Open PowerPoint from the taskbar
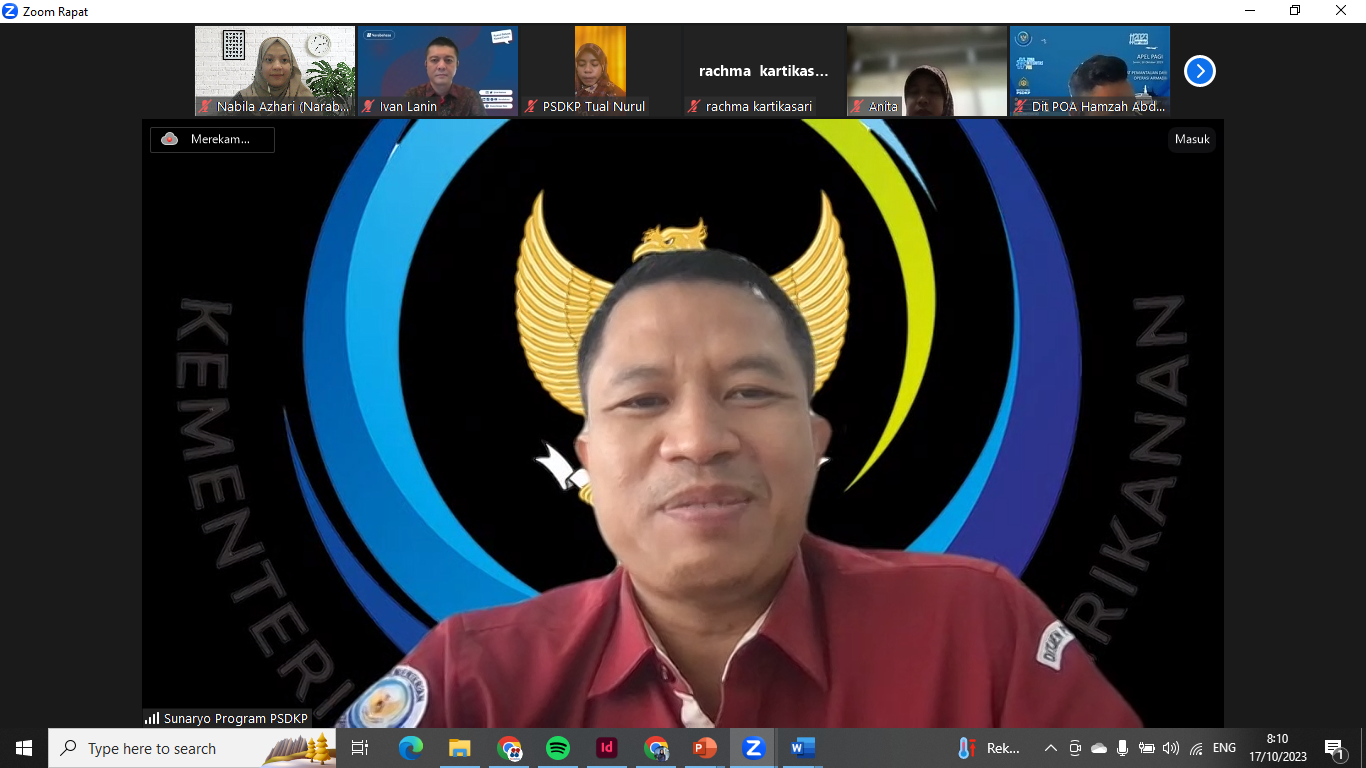1366x768 pixels. (x=705, y=748)
